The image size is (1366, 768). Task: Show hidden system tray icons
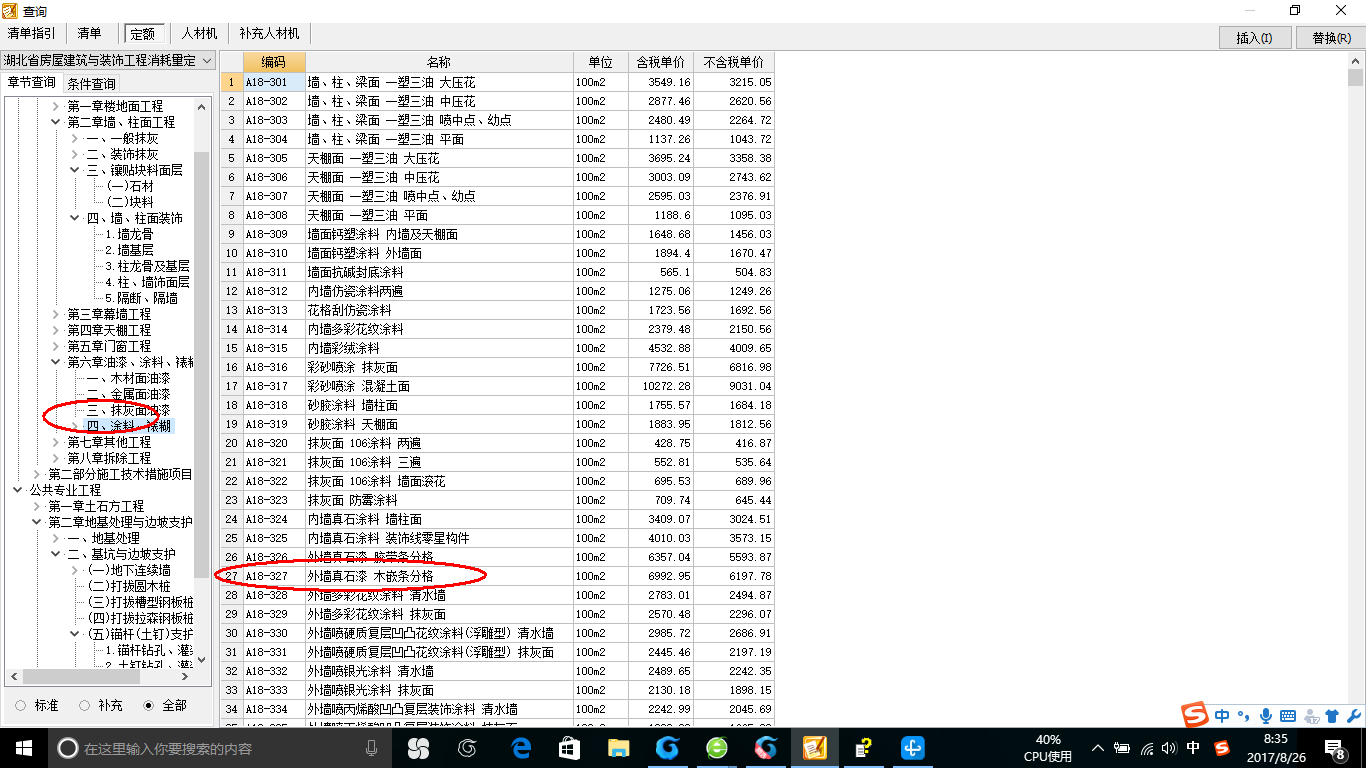tap(1098, 748)
